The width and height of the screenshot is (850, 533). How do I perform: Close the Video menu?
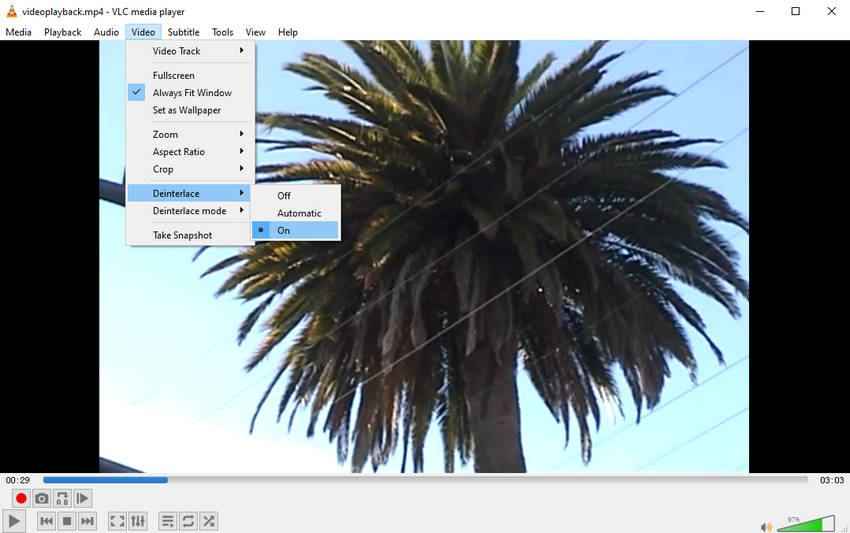point(143,32)
